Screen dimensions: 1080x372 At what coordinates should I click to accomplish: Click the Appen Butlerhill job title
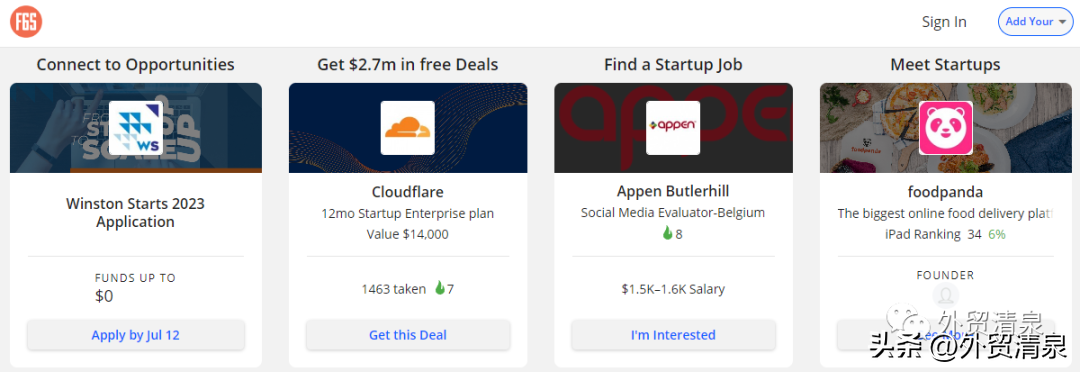673,192
